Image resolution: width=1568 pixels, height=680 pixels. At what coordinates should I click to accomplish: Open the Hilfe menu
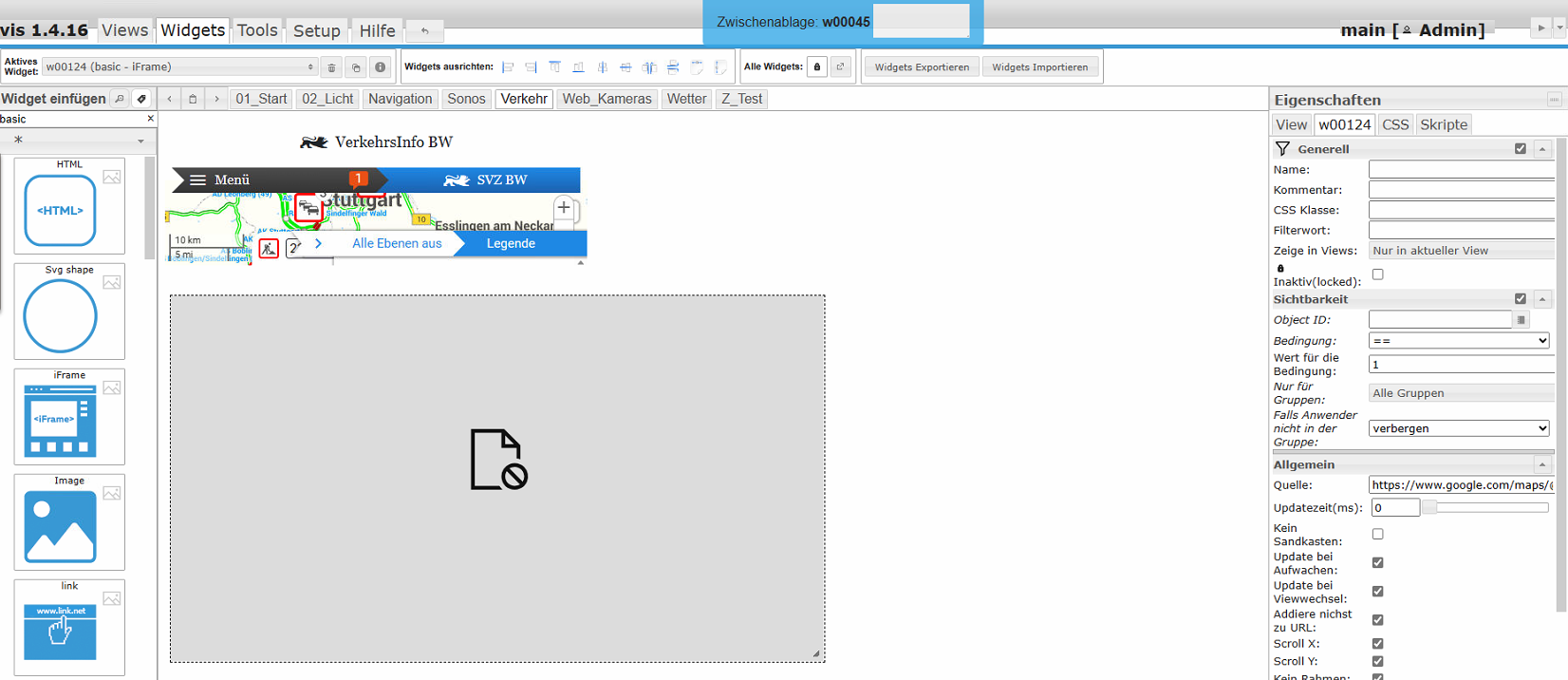coord(377,30)
